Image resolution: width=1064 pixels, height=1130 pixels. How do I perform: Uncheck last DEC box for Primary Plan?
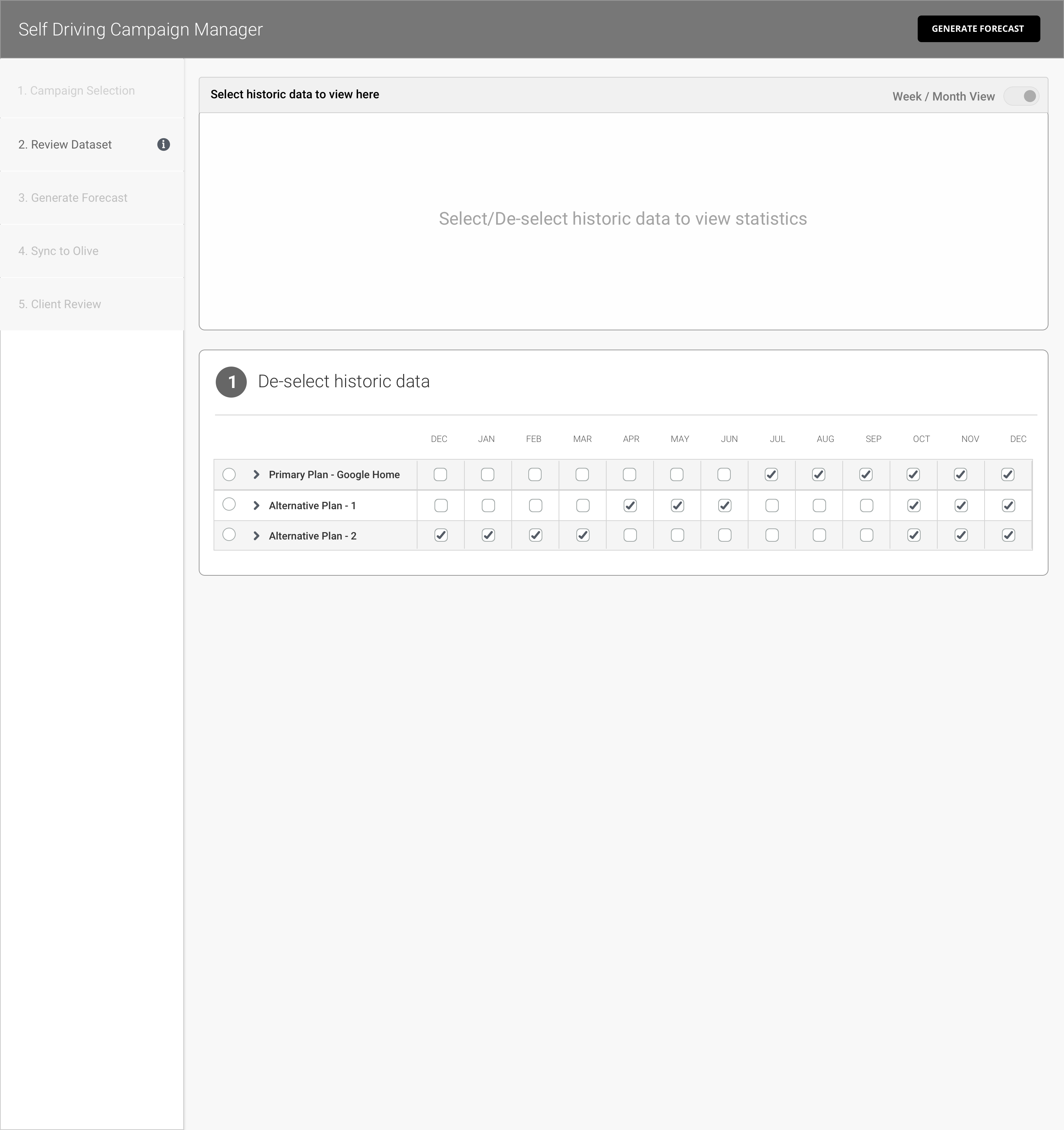[1008, 474]
